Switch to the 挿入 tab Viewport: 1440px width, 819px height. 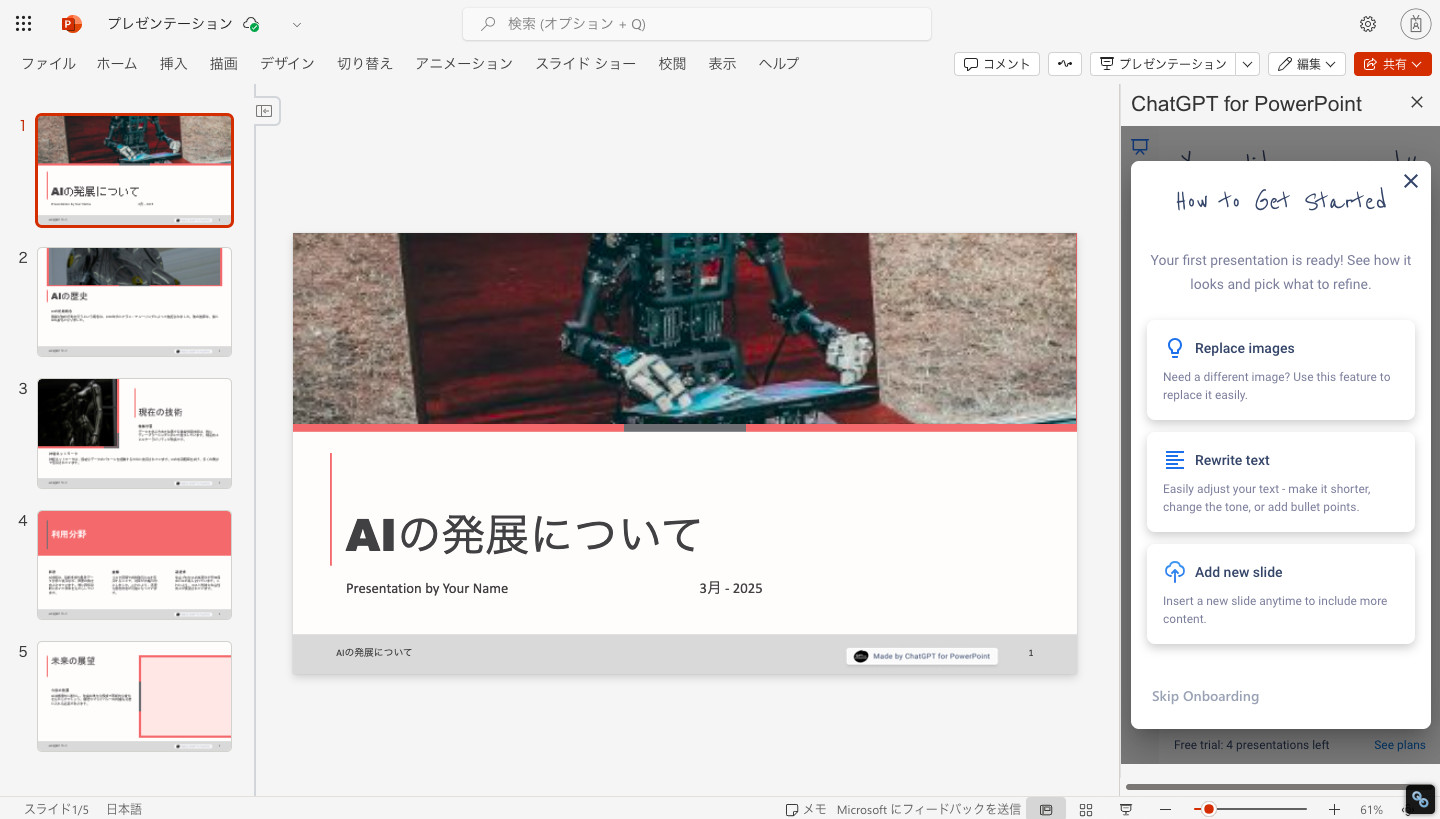pos(174,64)
